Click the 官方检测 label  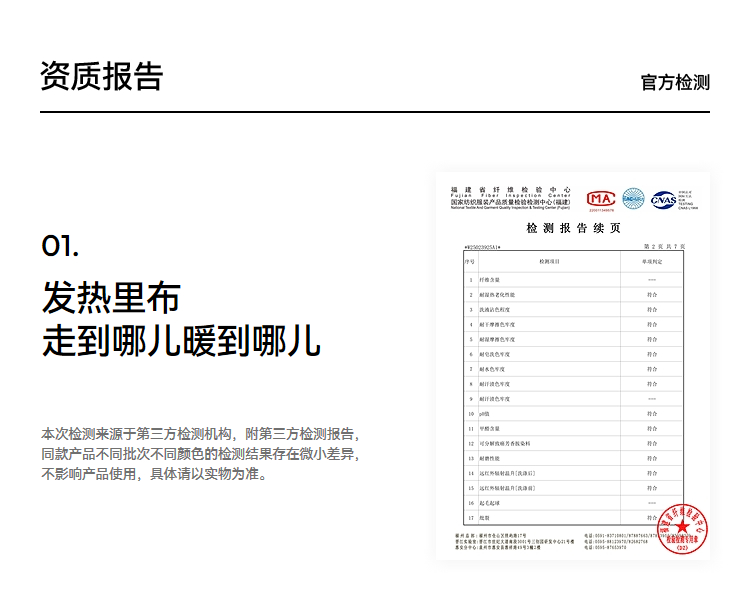click(x=675, y=82)
